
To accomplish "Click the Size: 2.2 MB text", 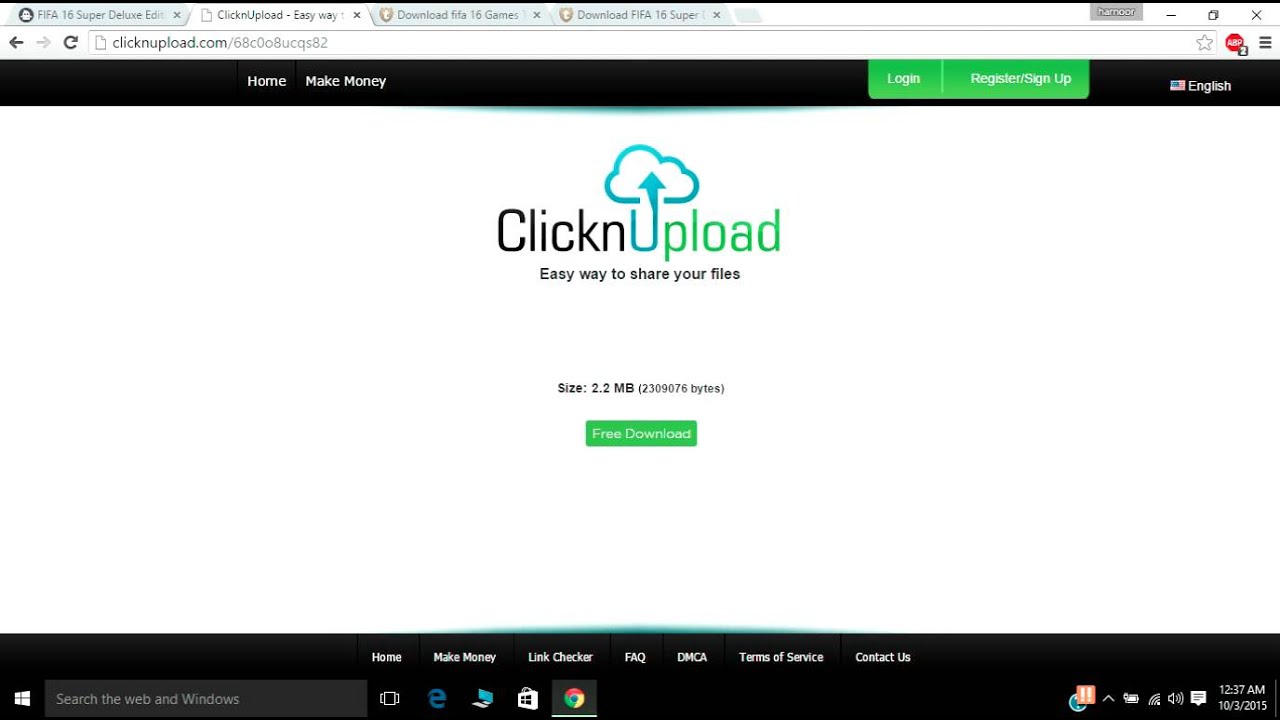I will pyautogui.click(x=596, y=388).
